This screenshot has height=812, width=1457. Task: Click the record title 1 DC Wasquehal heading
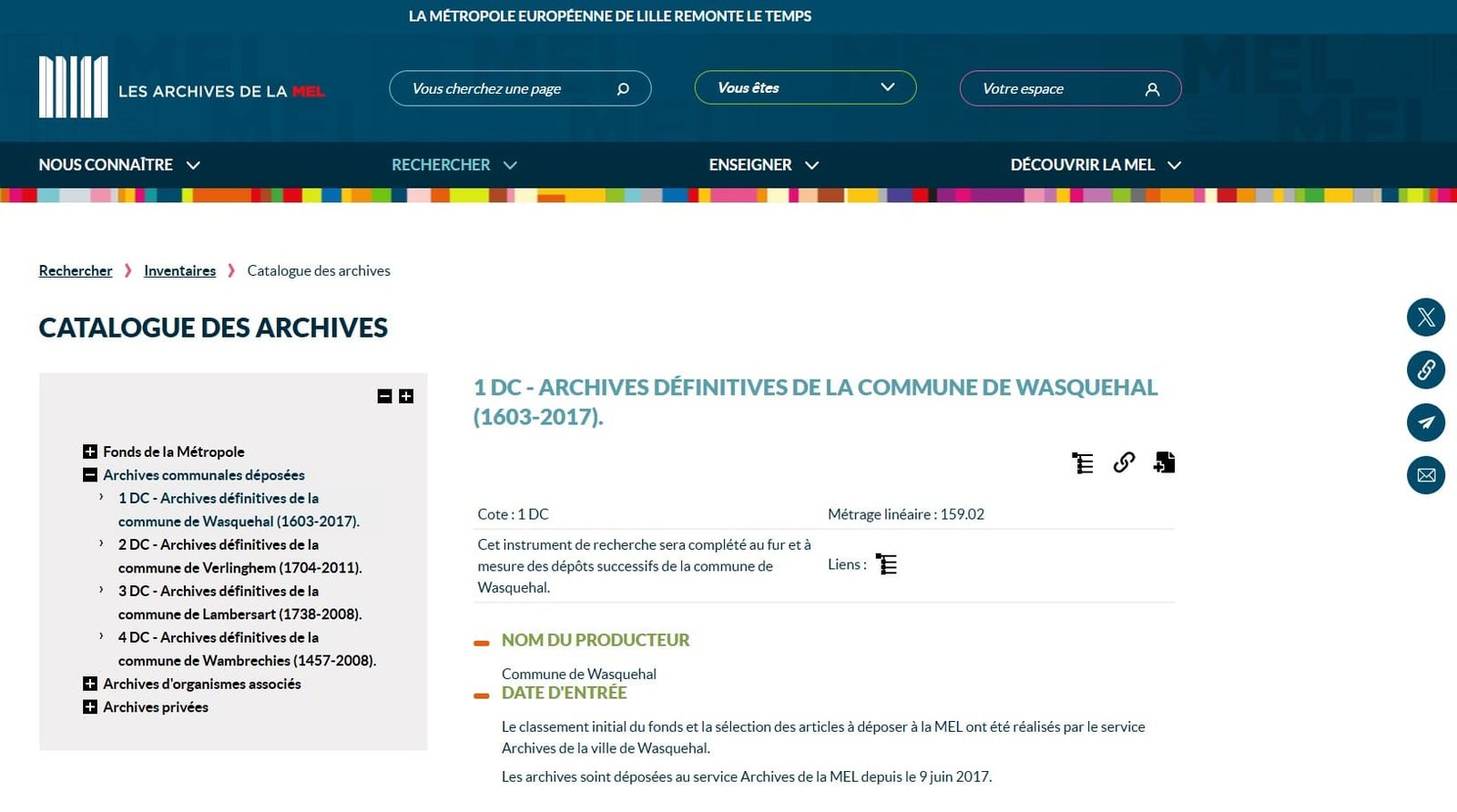(x=815, y=401)
